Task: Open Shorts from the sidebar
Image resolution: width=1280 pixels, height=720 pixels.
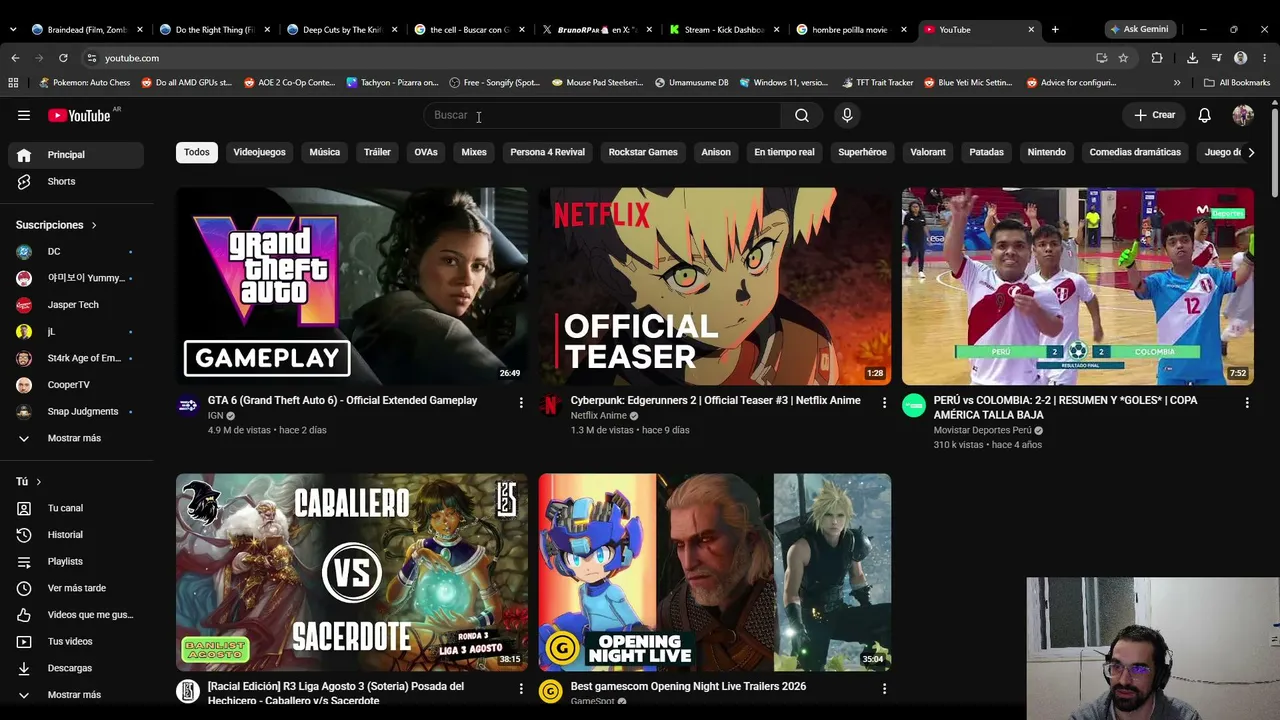Action: (76, 181)
